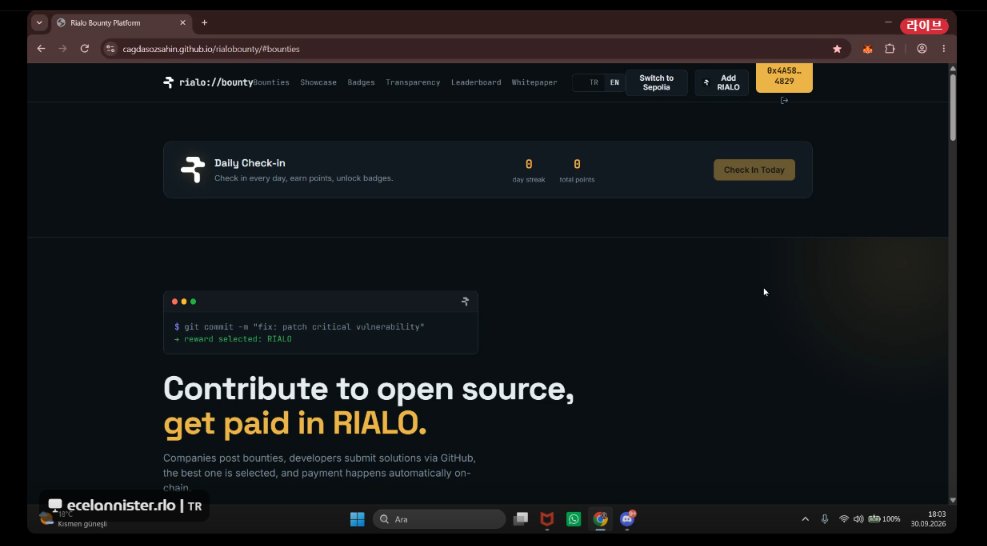This screenshot has width=987, height=546.
Task: Open the site information icon in address bar
Action: [x=111, y=48]
